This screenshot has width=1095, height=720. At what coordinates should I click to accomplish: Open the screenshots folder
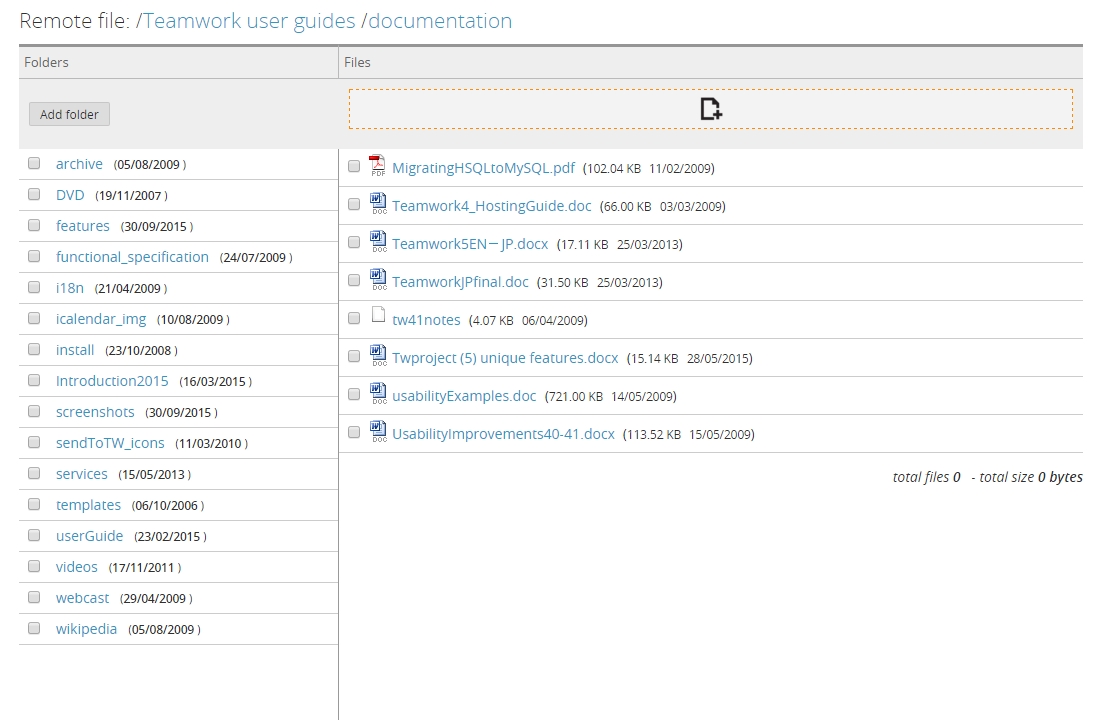(95, 412)
